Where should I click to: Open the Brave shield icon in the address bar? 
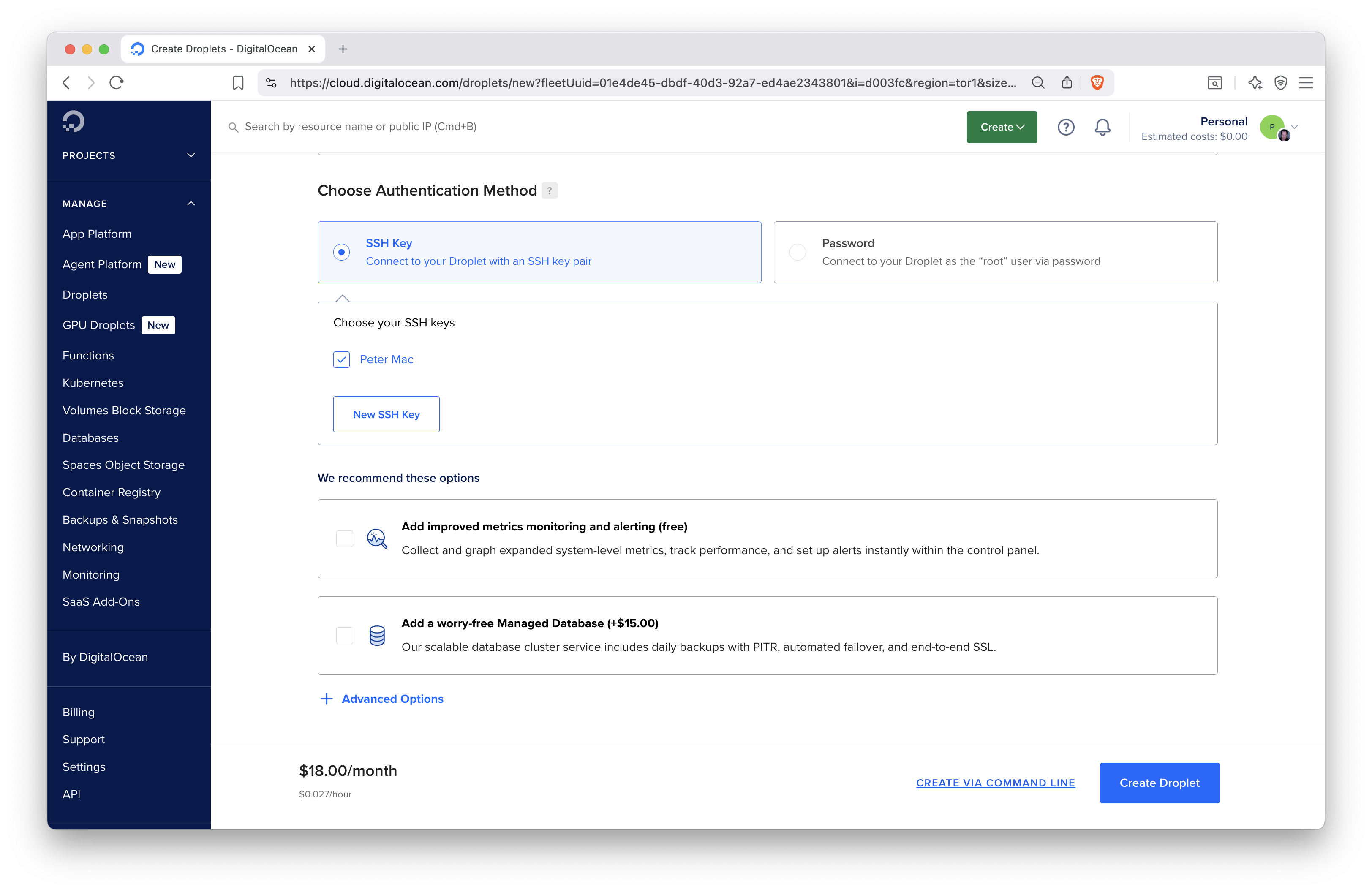(x=1097, y=82)
